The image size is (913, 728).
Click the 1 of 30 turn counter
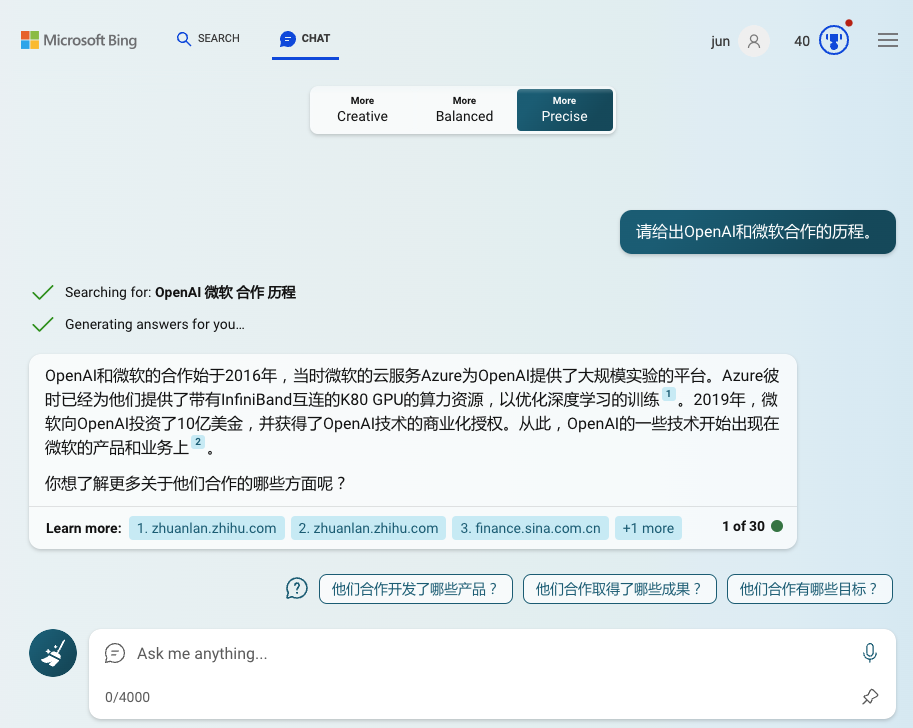point(743,526)
